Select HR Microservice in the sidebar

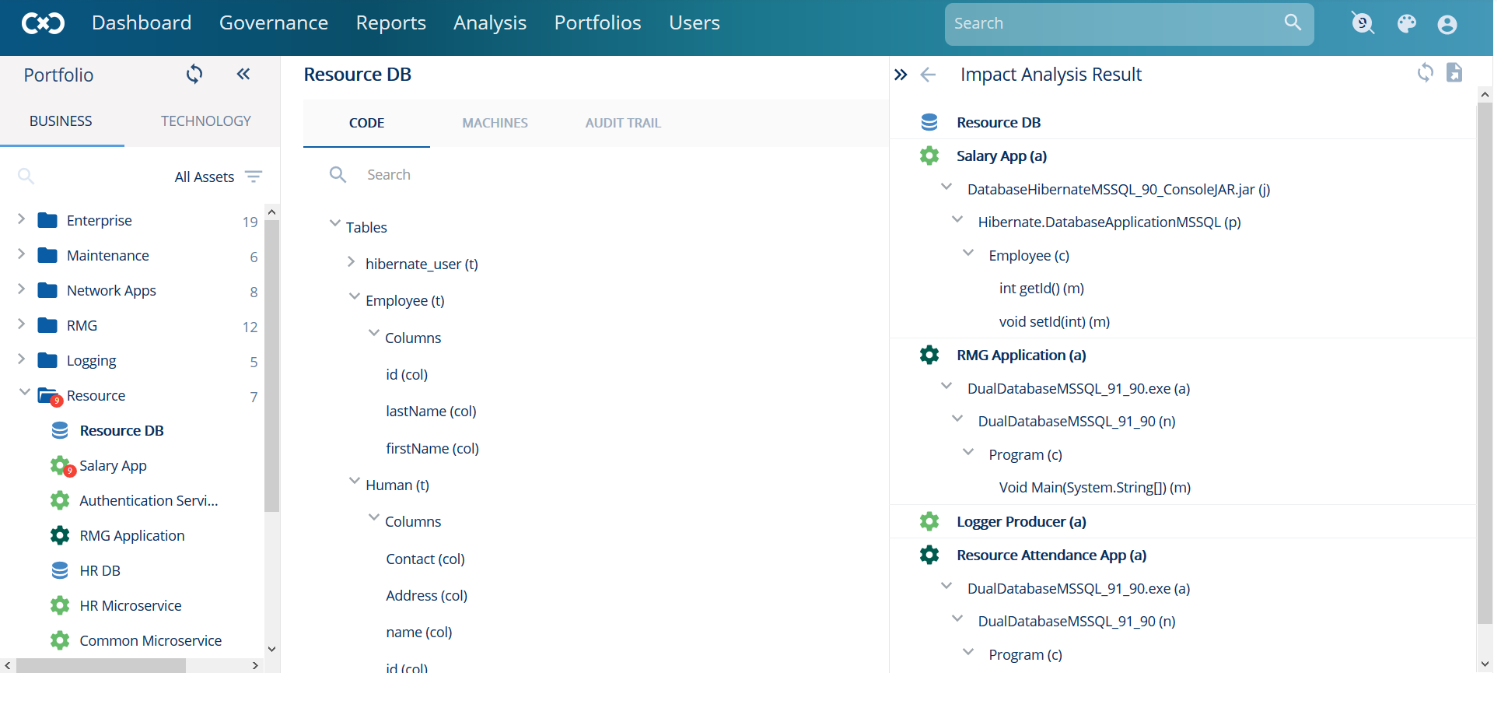(x=130, y=605)
